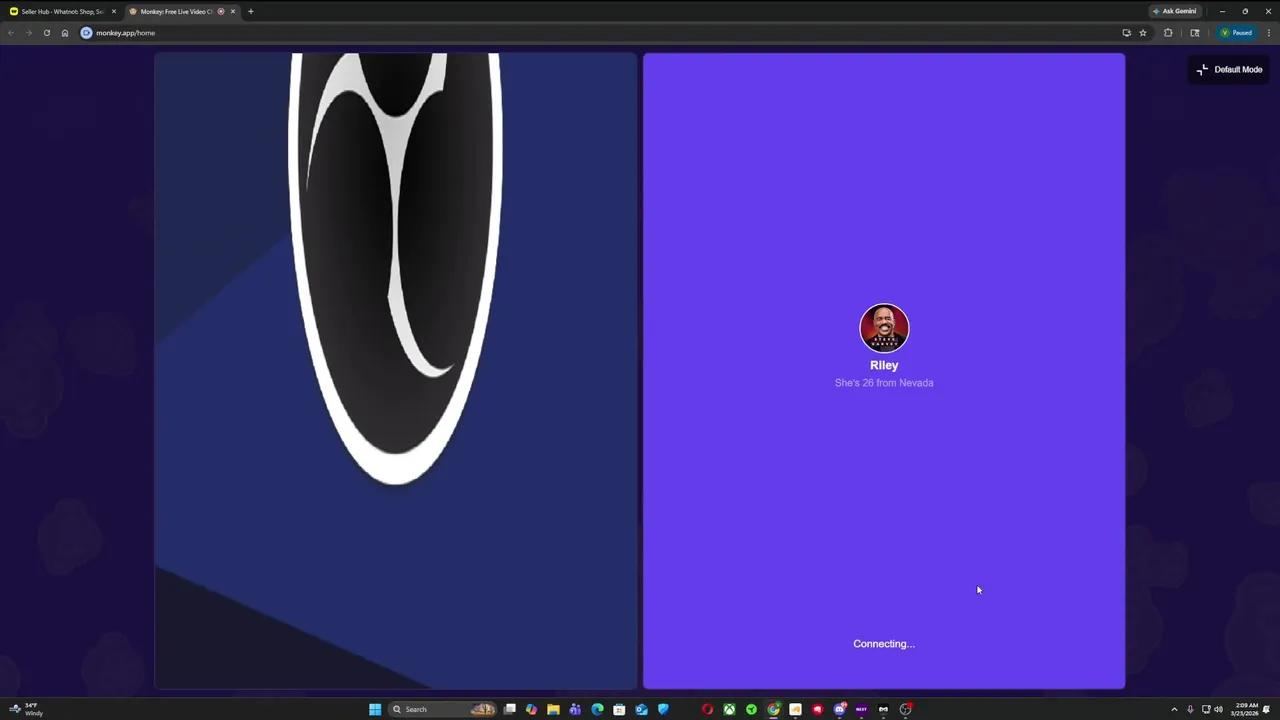Click the 'She's 26 from Nevada' text
The image size is (1280, 720).
click(x=884, y=383)
